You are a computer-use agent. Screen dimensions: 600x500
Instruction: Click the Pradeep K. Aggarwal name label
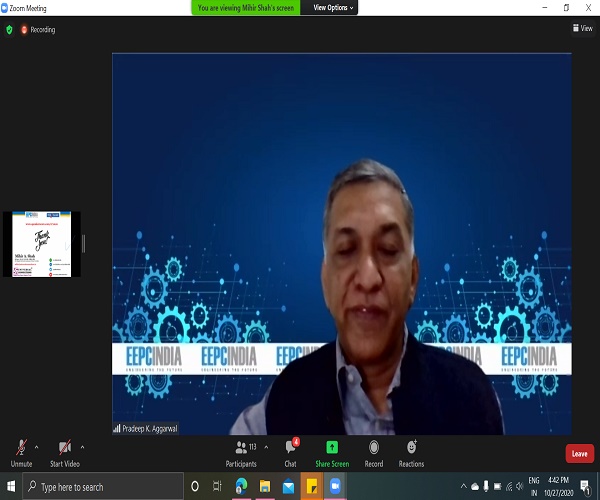pos(145,428)
